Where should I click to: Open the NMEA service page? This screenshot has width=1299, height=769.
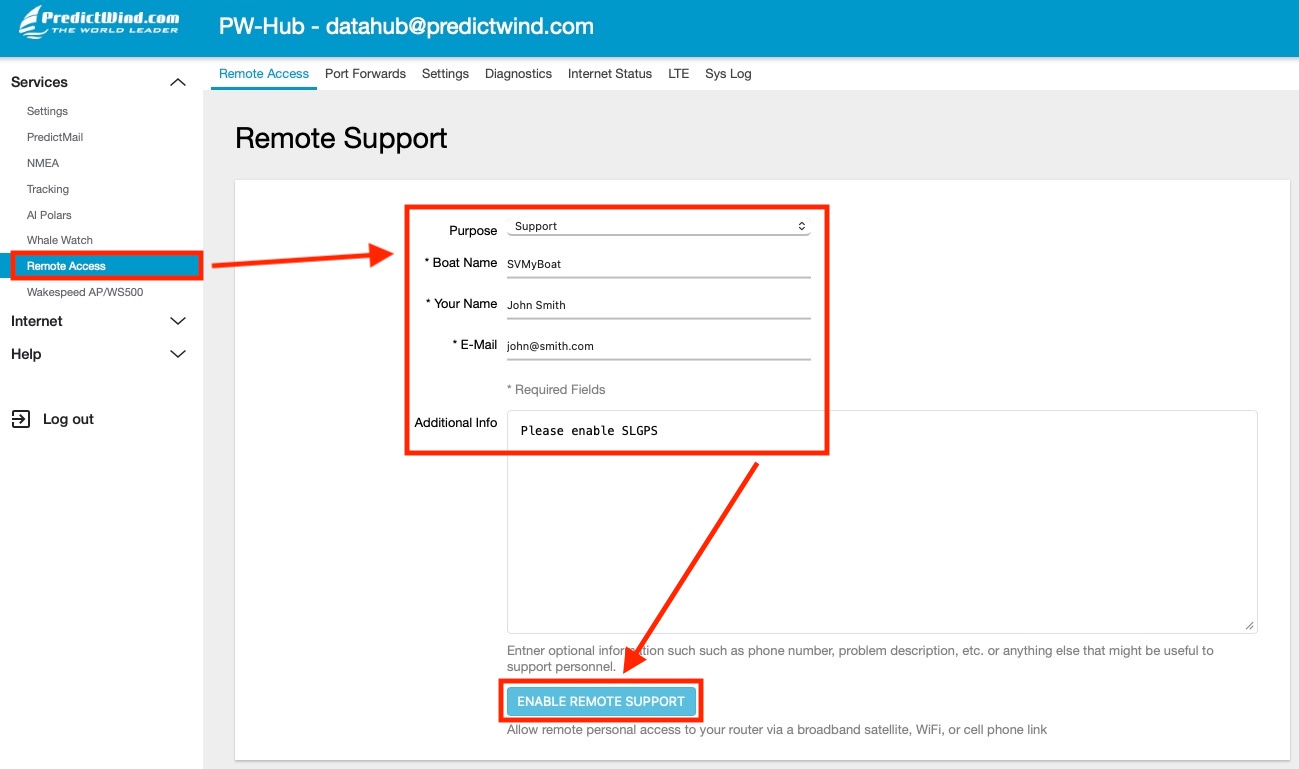click(43, 162)
